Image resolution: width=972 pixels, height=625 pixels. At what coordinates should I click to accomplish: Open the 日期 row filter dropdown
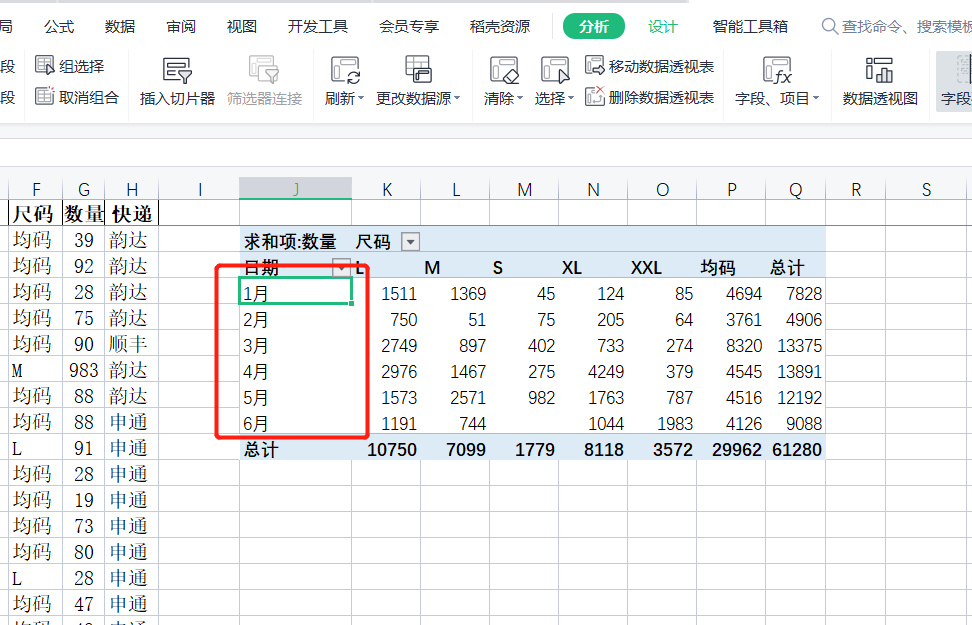[341, 267]
